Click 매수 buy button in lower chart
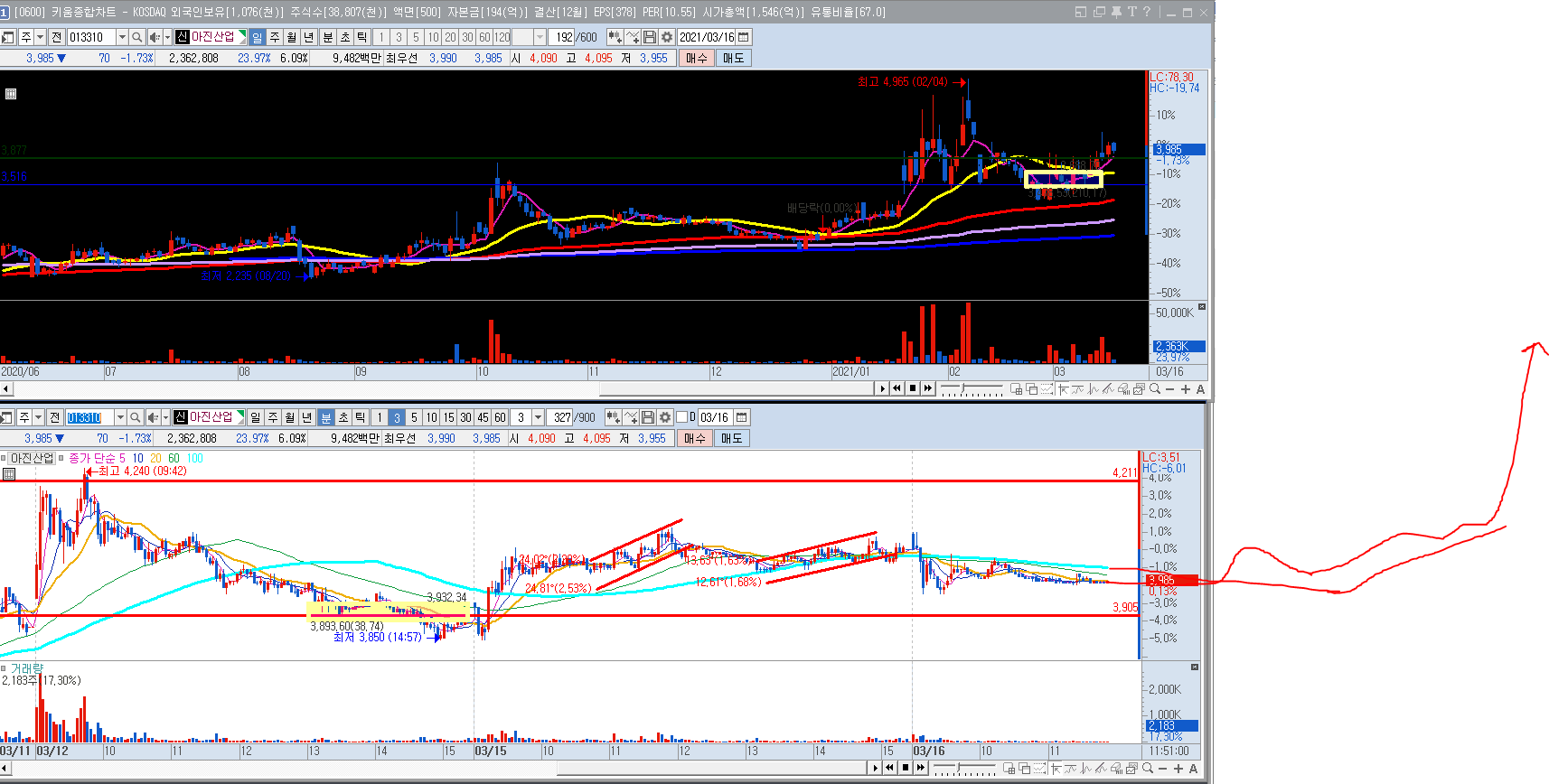This screenshot has height=784, width=1549. 694,438
